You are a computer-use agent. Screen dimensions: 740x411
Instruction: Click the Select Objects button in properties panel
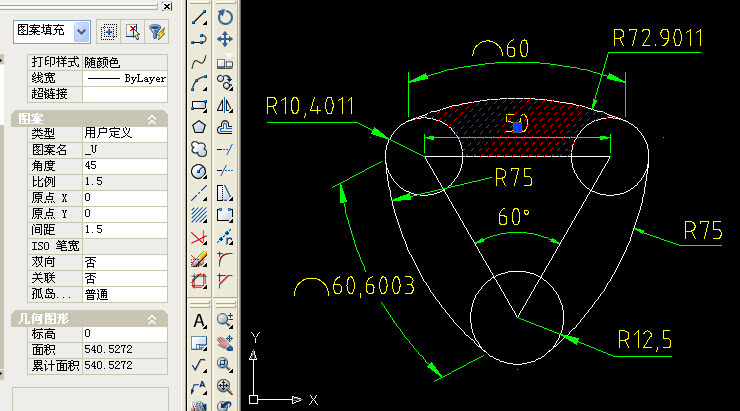133,32
